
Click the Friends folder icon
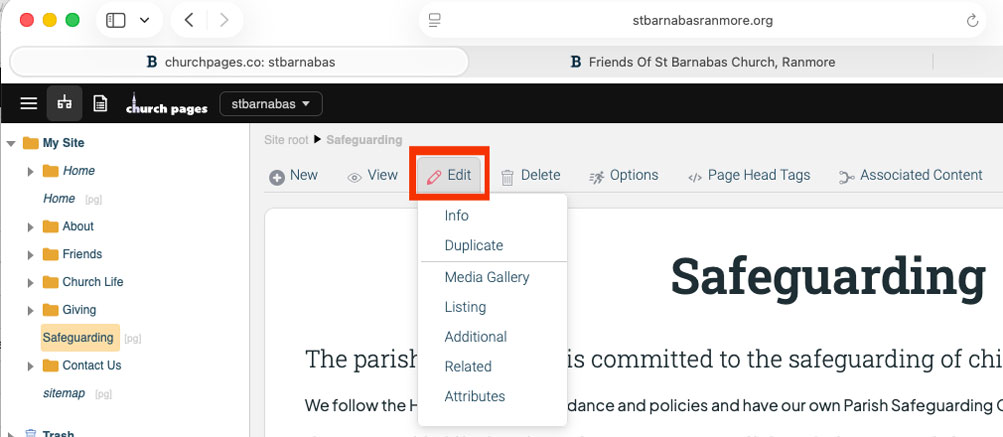point(51,254)
